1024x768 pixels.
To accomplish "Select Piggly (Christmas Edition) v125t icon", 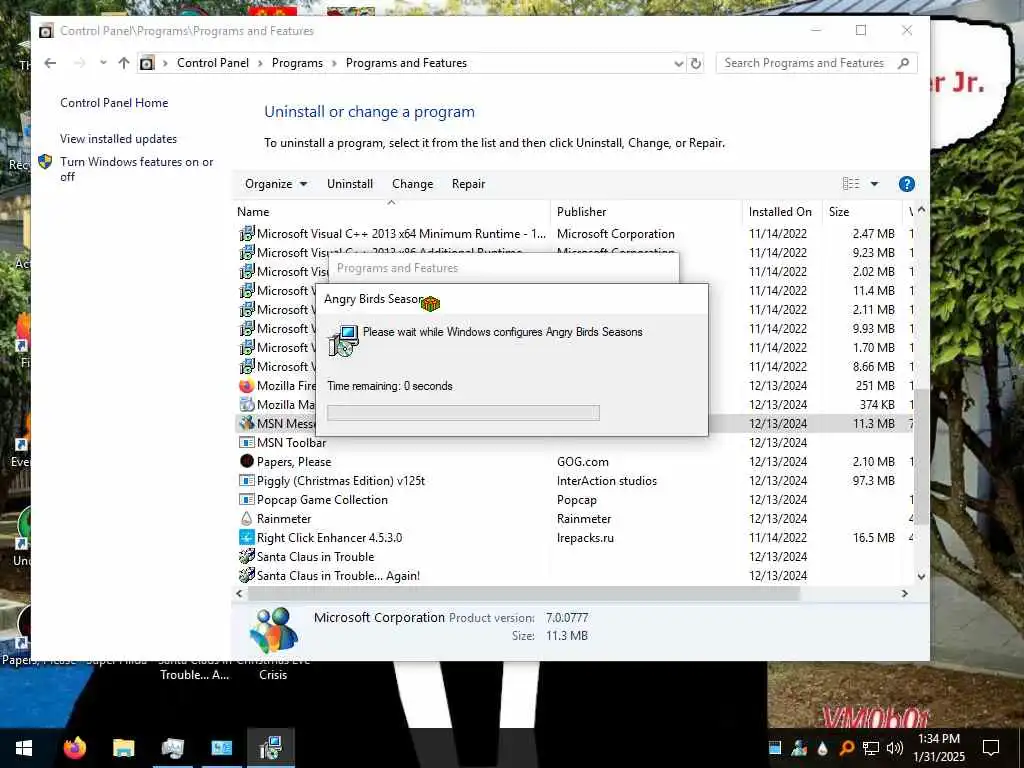I will (247, 481).
